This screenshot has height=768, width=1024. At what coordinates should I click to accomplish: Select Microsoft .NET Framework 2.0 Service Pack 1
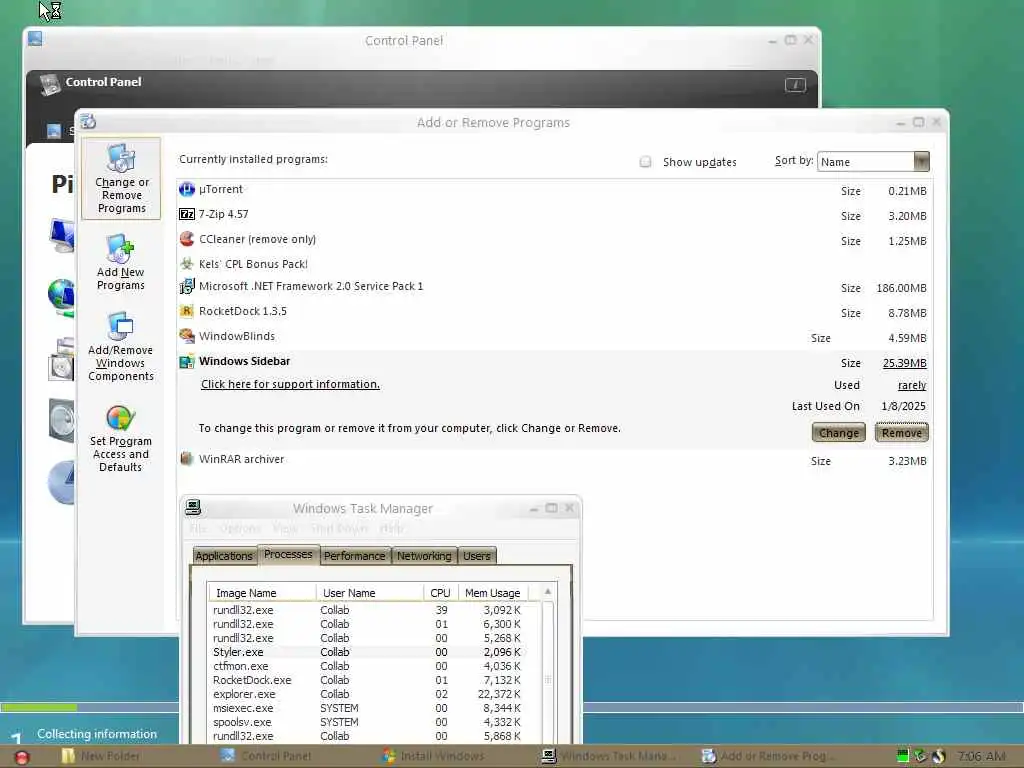click(x=554, y=287)
